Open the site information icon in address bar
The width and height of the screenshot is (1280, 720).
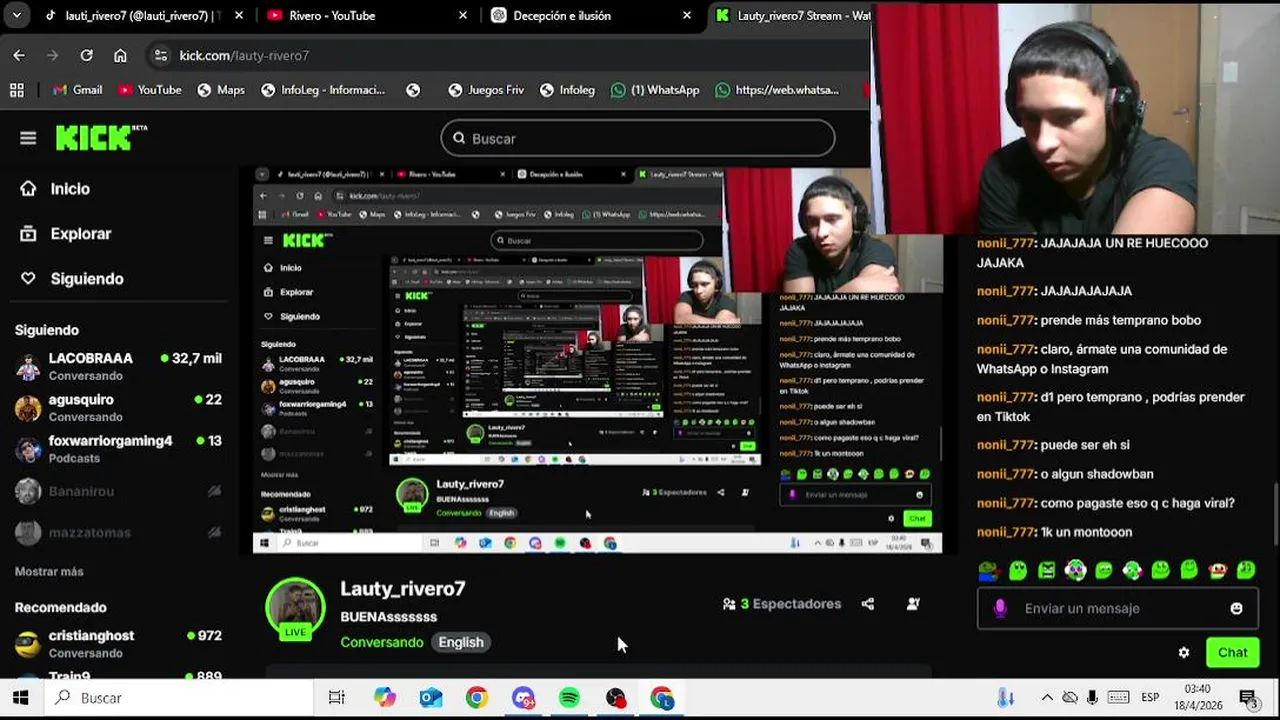pos(161,55)
